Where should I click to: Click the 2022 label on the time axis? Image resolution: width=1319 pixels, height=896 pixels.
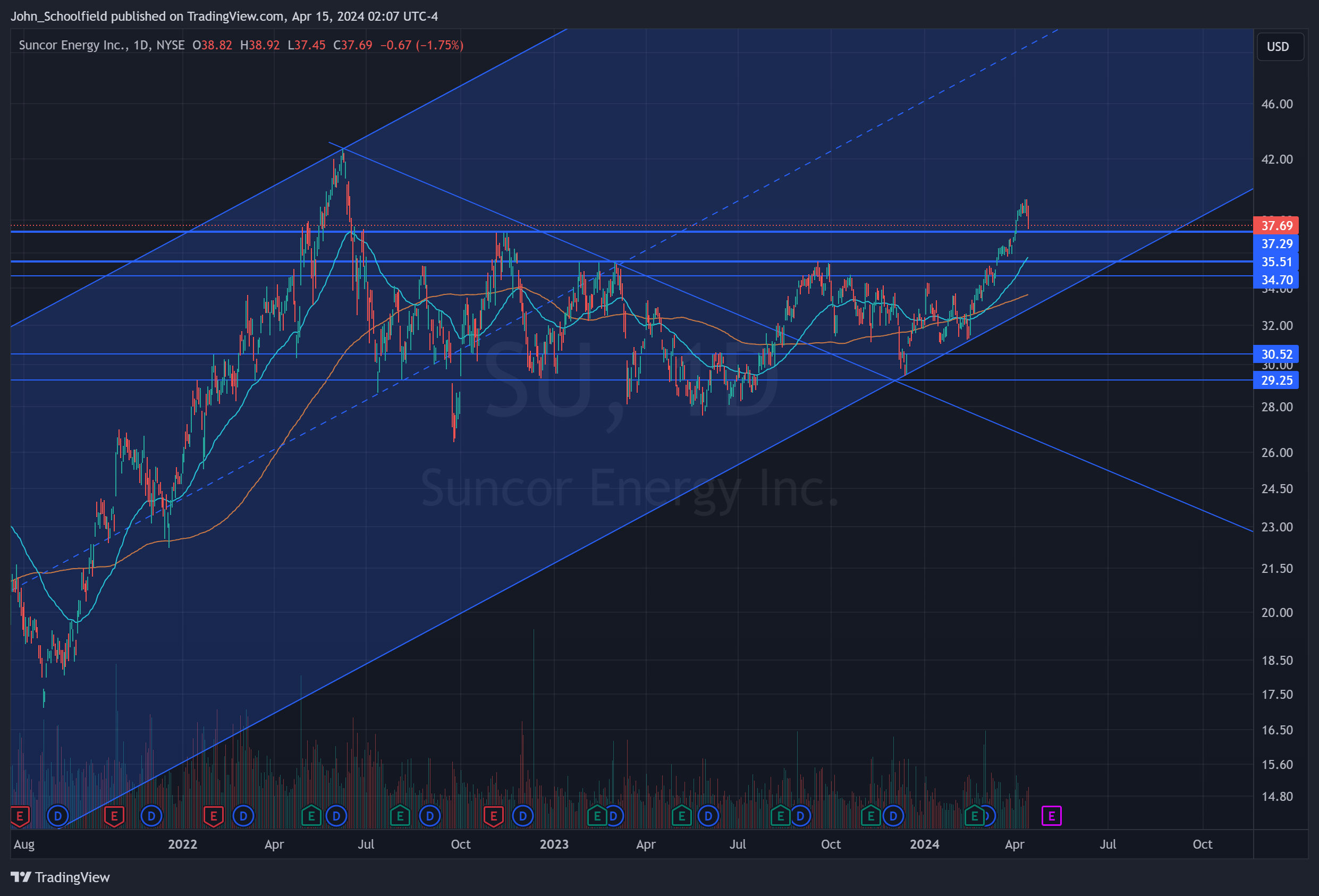pos(183,844)
